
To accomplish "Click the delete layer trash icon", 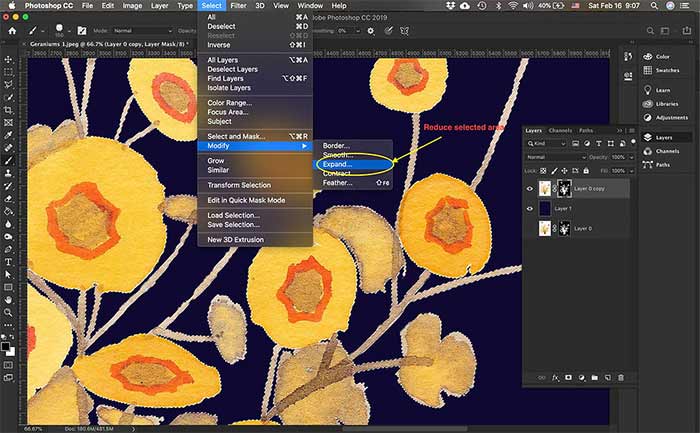I will point(620,377).
